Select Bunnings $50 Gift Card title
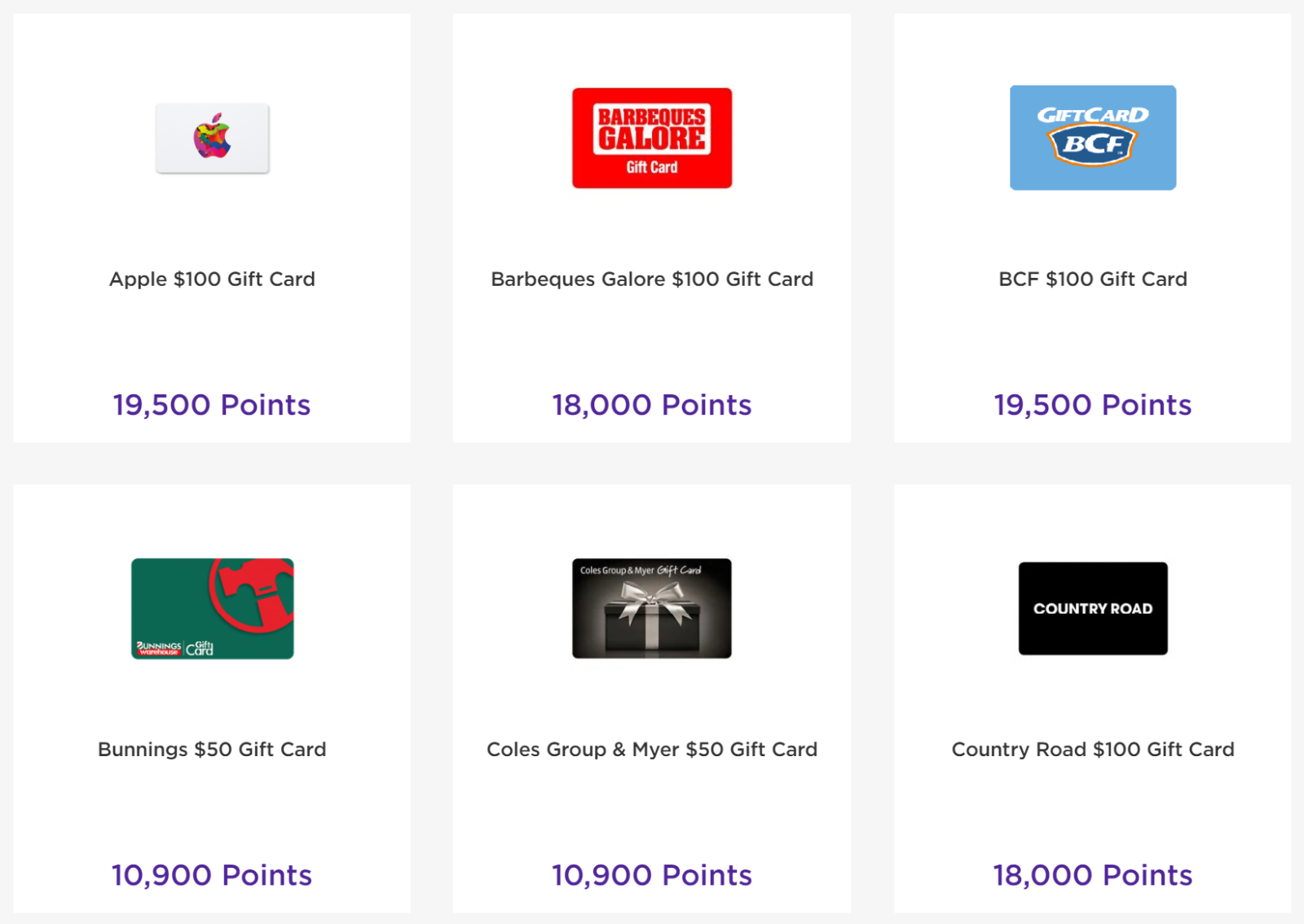This screenshot has height=924, width=1304. [x=212, y=749]
